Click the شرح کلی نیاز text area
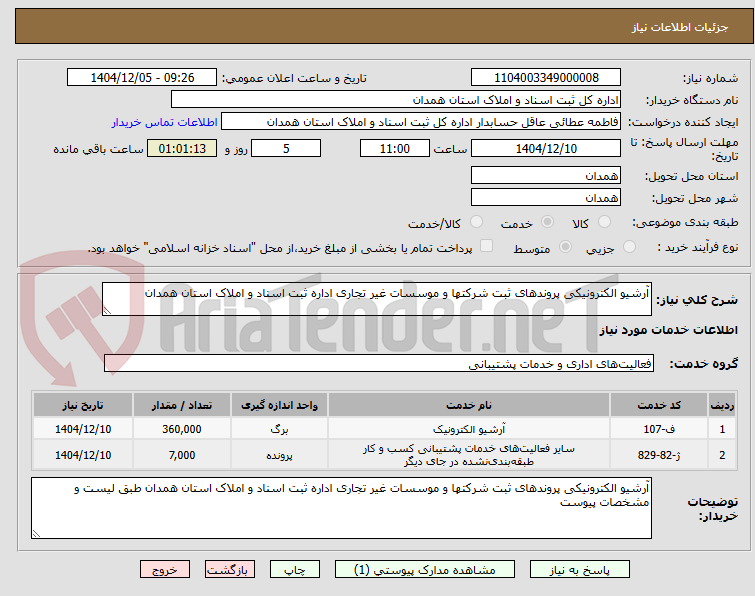 [x=377, y=299]
